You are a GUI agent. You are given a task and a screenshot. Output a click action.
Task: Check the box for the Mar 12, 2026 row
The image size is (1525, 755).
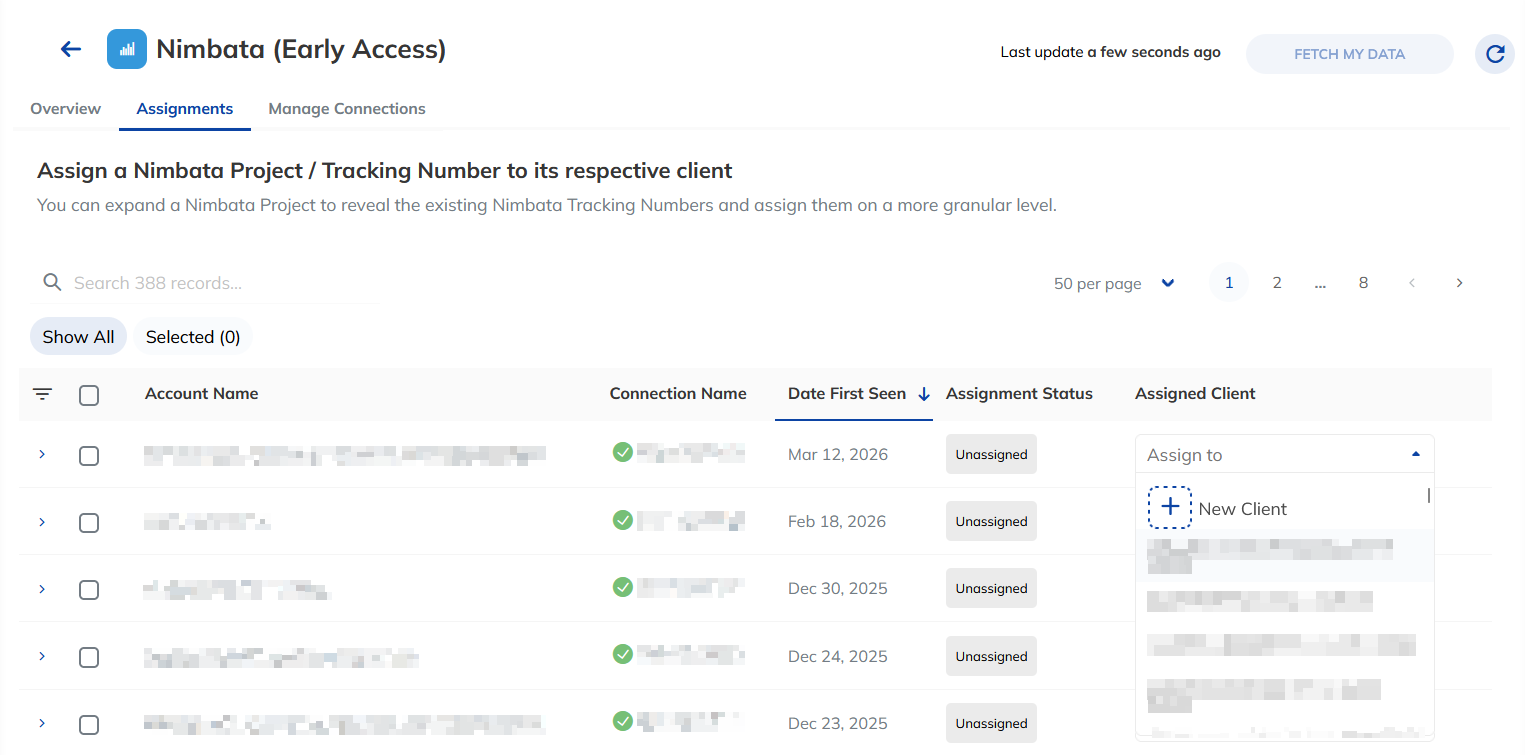(x=89, y=456)
